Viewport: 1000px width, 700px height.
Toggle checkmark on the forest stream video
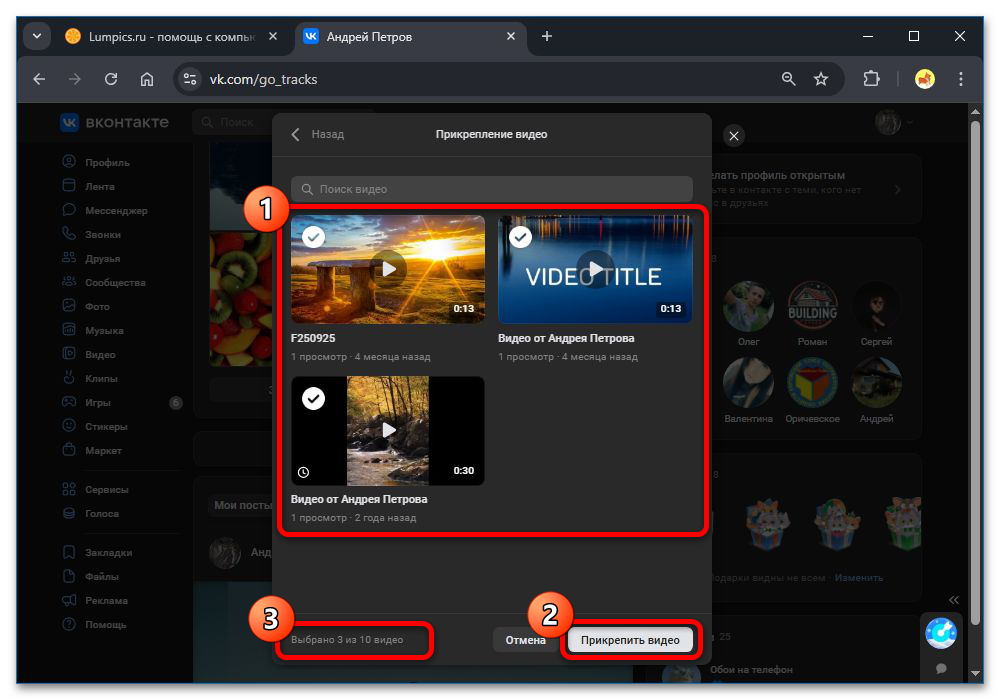click(x=314, y=399)
